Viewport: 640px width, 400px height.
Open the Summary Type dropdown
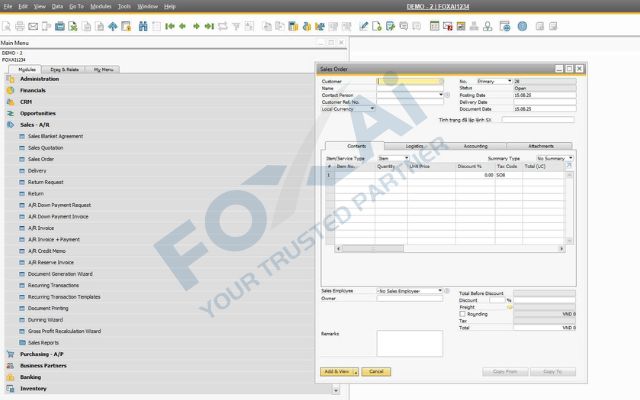(x=571, y=158)
